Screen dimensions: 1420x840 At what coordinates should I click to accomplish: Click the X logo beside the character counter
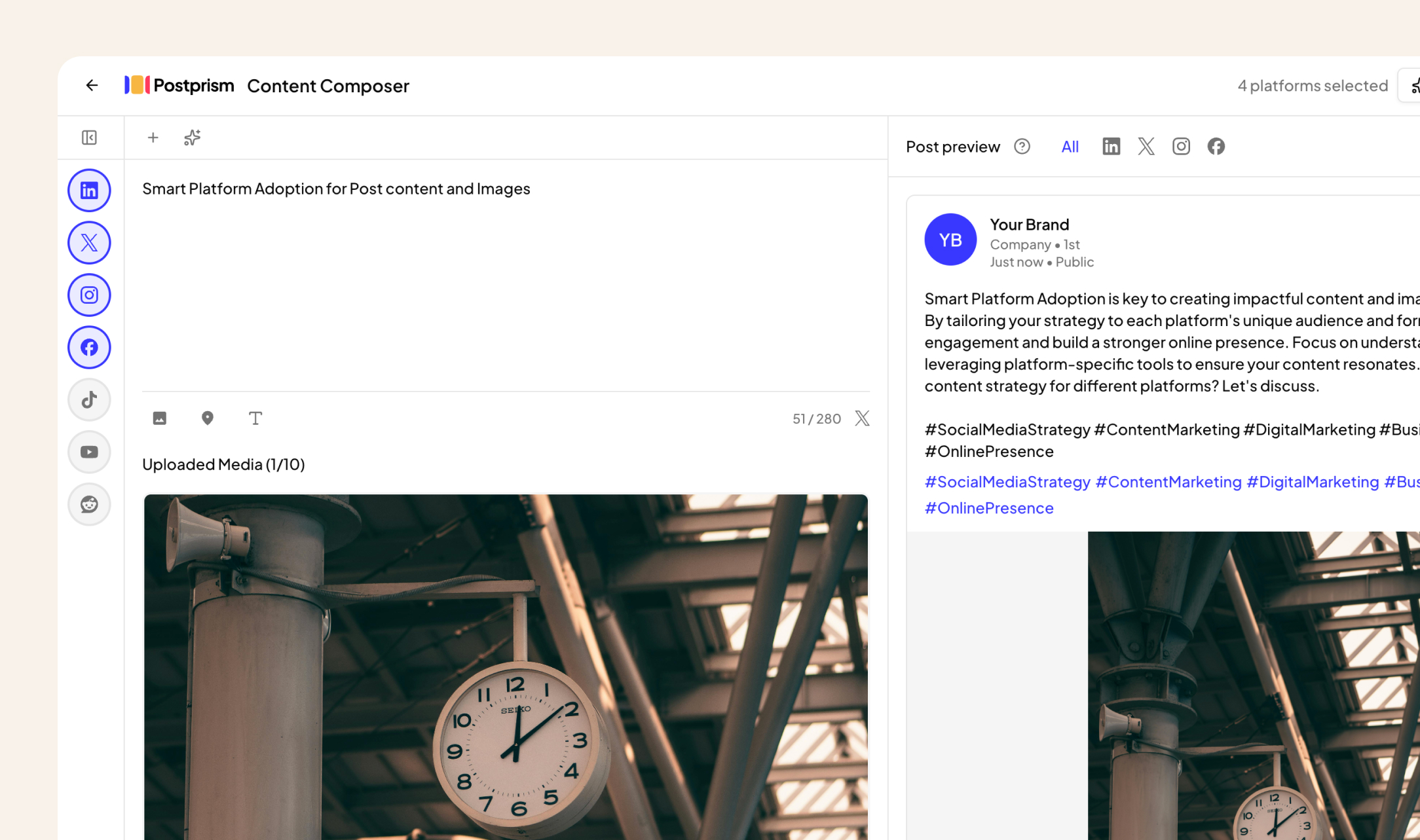click(861, 418)
